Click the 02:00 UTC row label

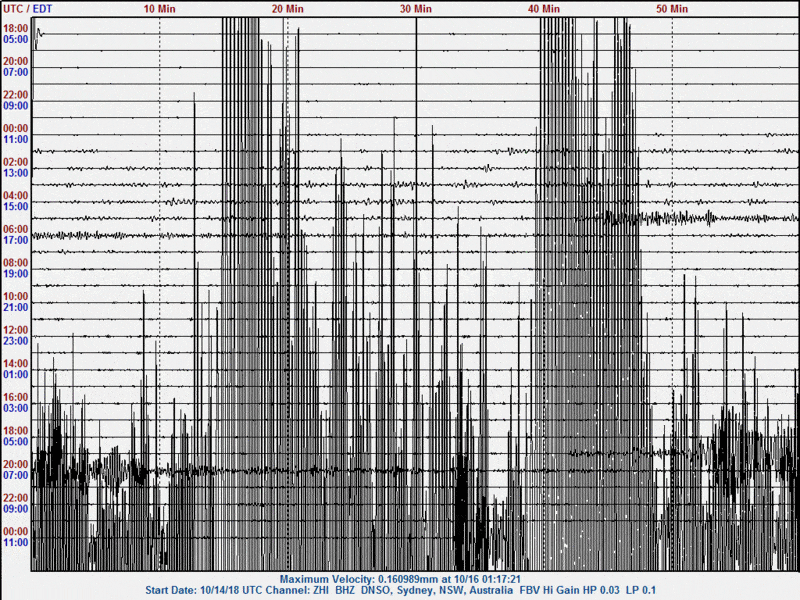coord(15,162)
